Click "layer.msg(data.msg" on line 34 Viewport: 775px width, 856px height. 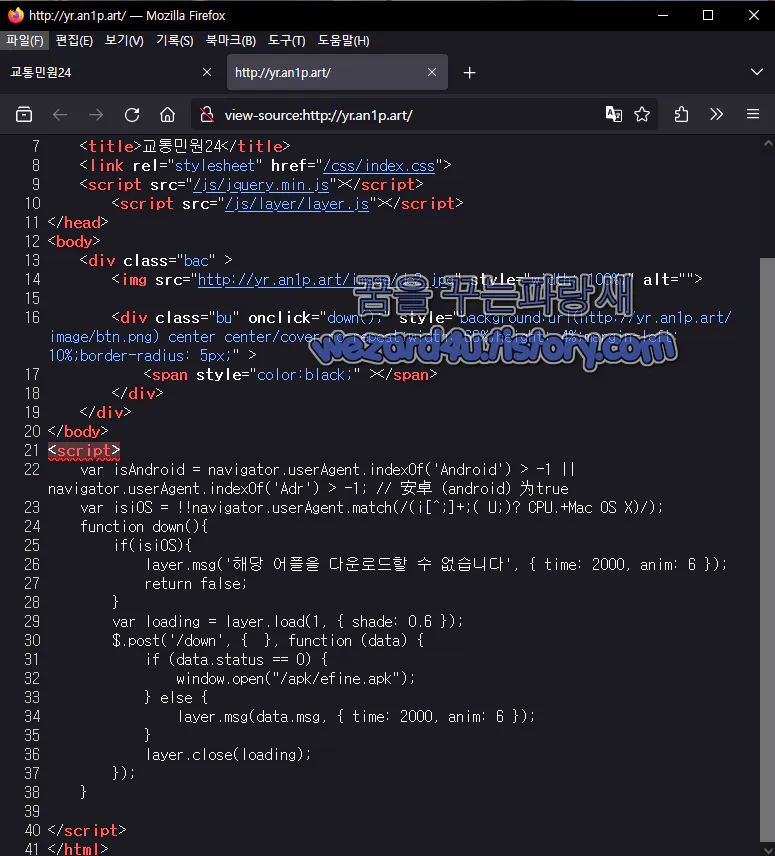(252, 716)
